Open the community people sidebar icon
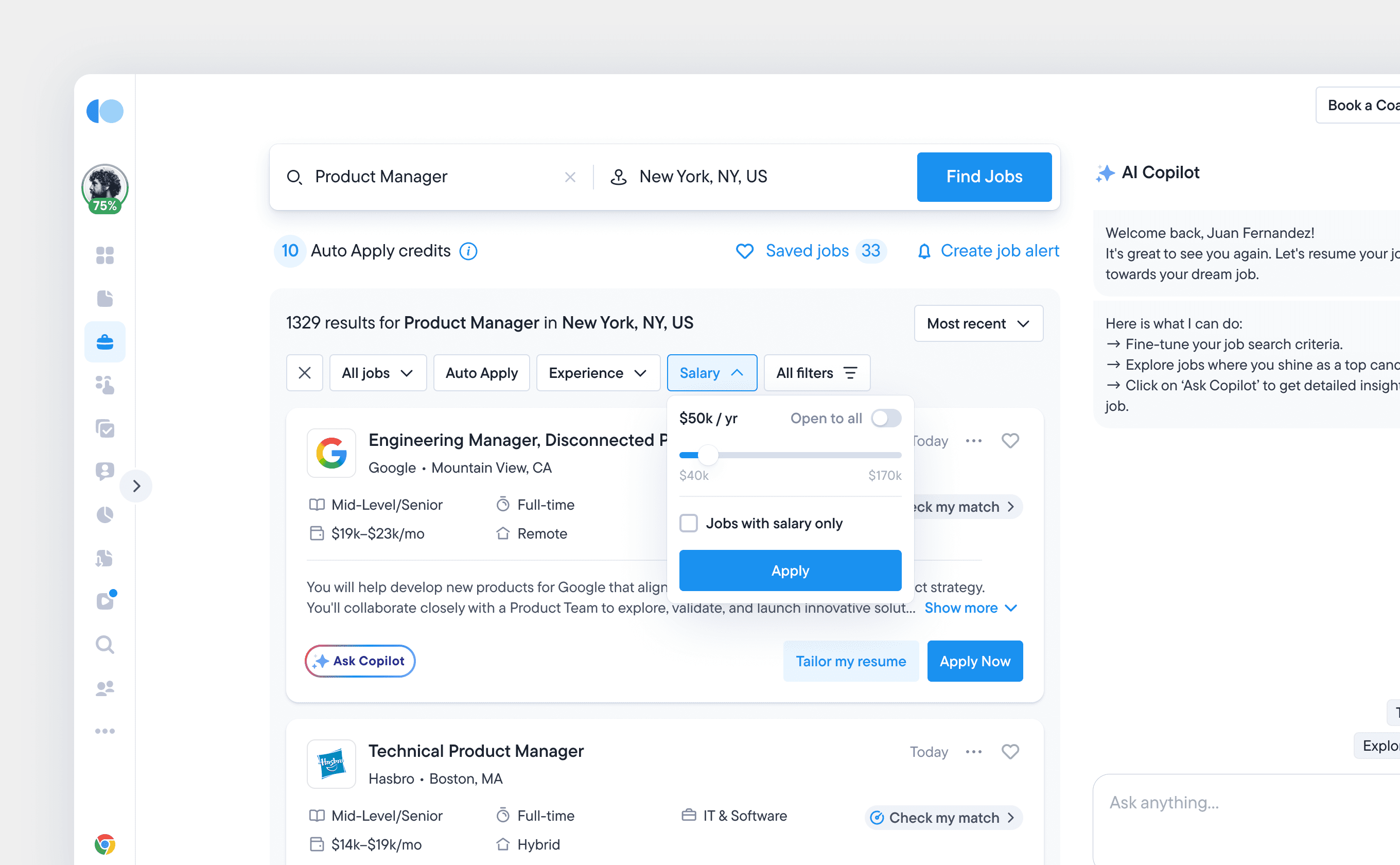 click(104, 688)
